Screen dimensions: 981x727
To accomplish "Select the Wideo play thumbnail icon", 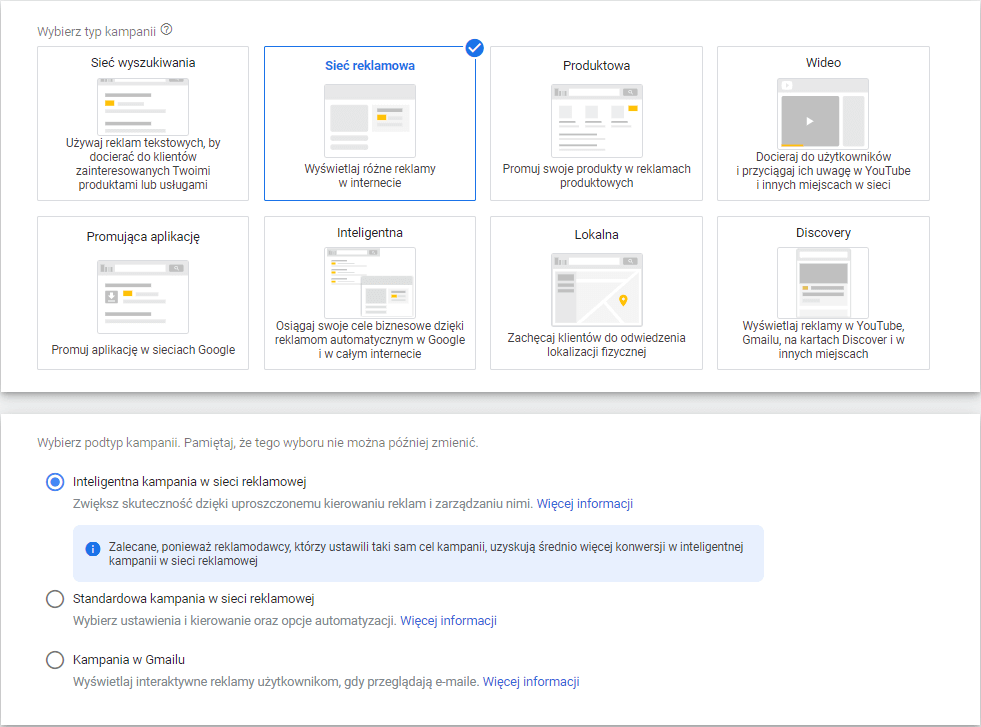I will tap(809, 121).
